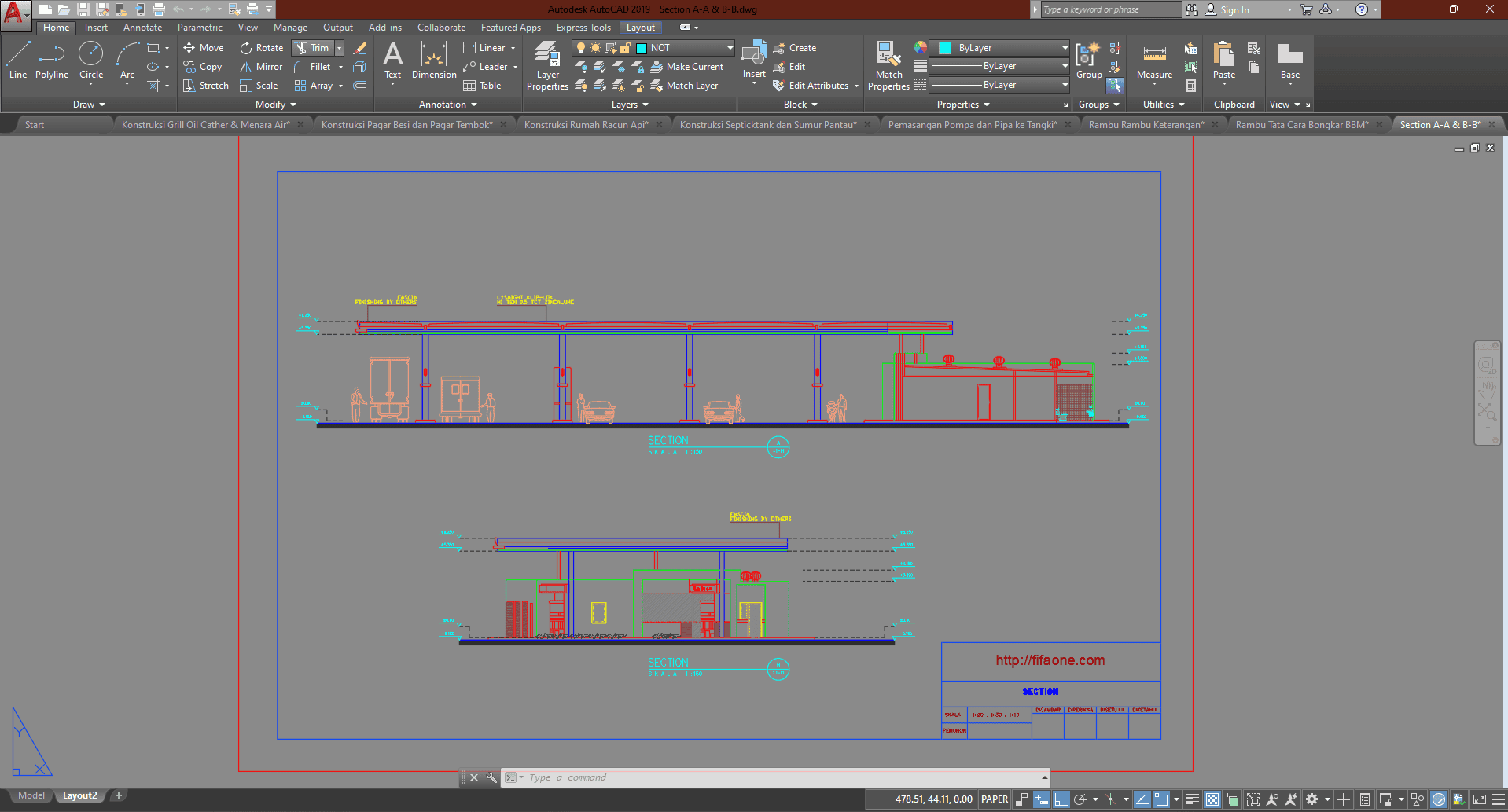Open the layer name dropdown showing NOT
Image resolution: width=1508 pixels, height=812 pixels.
tap(729, 48)
